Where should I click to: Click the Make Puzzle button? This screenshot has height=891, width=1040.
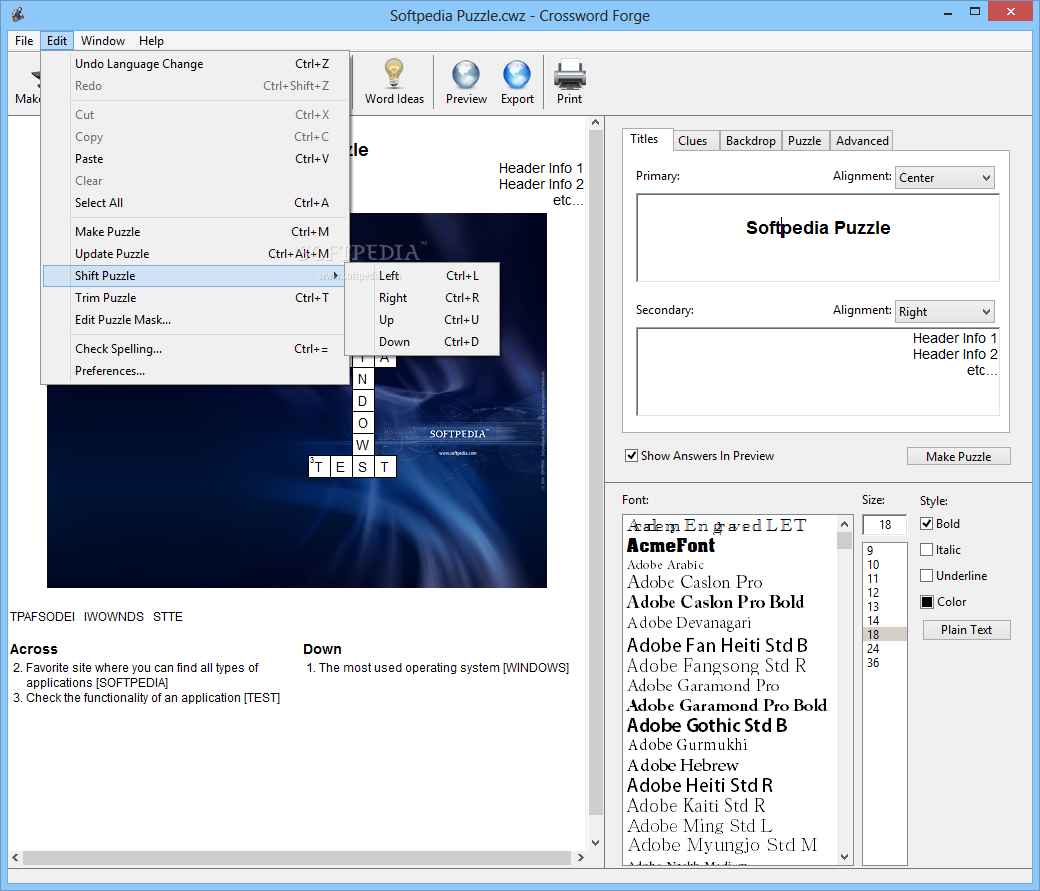958,456
